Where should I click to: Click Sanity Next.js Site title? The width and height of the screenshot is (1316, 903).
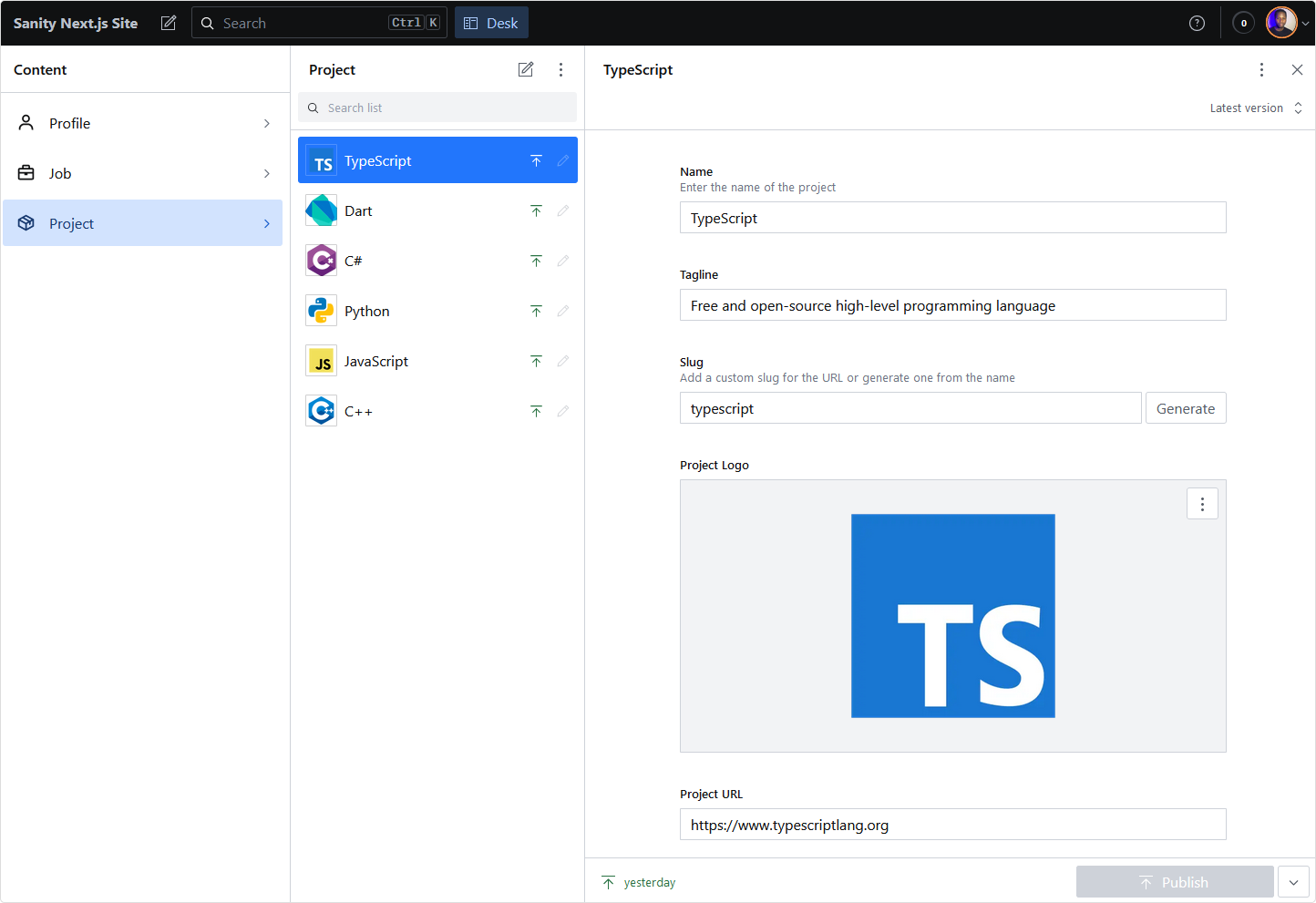click(x=76, y=23)
